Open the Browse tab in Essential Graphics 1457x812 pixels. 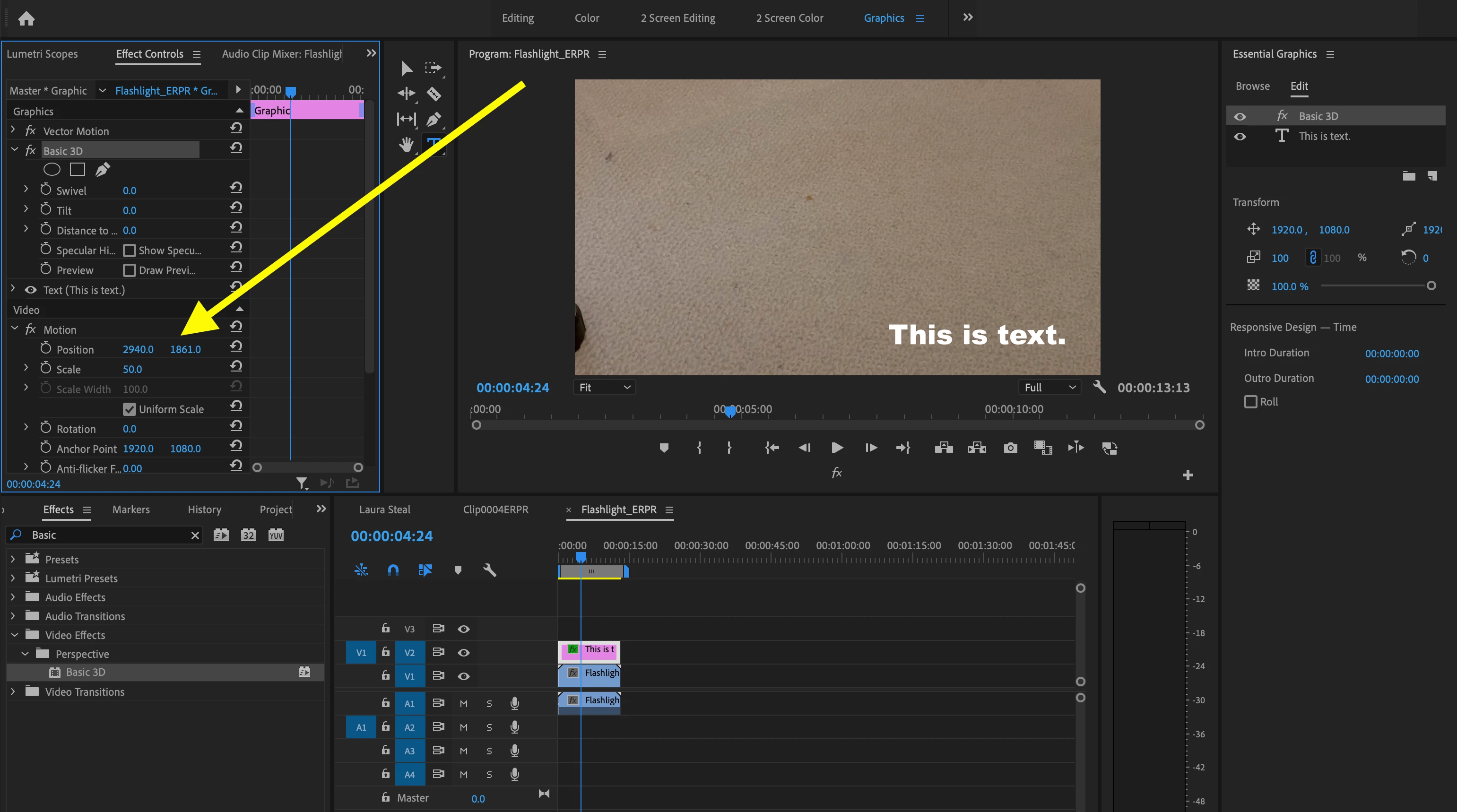(1252, 86)
